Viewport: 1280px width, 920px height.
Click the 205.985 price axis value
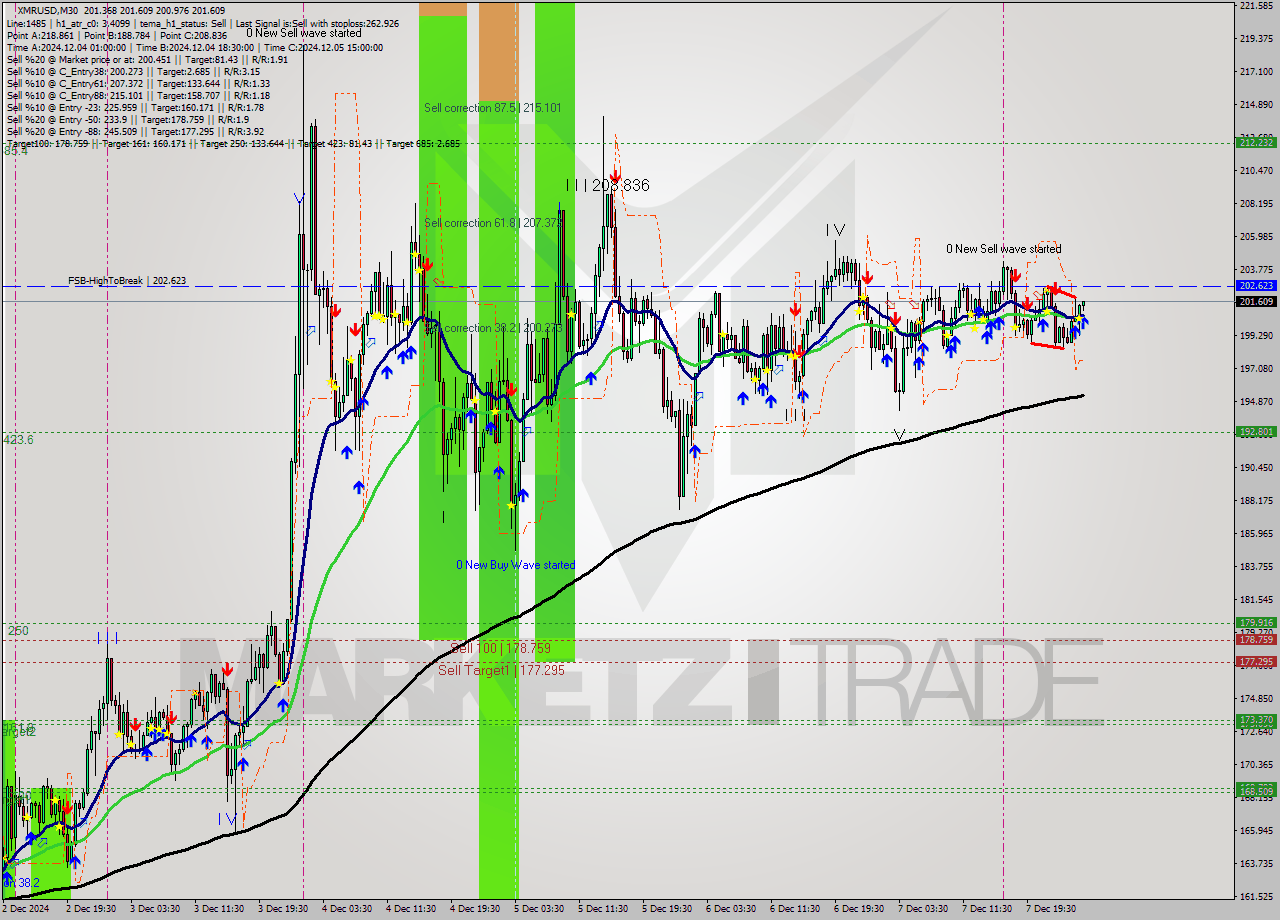click(x=1255, y=237)
